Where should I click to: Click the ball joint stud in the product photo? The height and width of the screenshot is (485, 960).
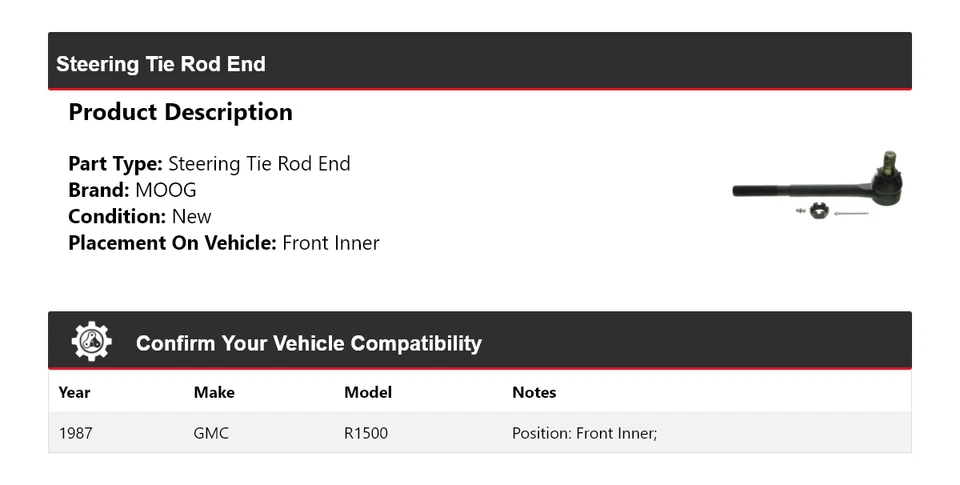pyautogui.click(x=887, y=160)
